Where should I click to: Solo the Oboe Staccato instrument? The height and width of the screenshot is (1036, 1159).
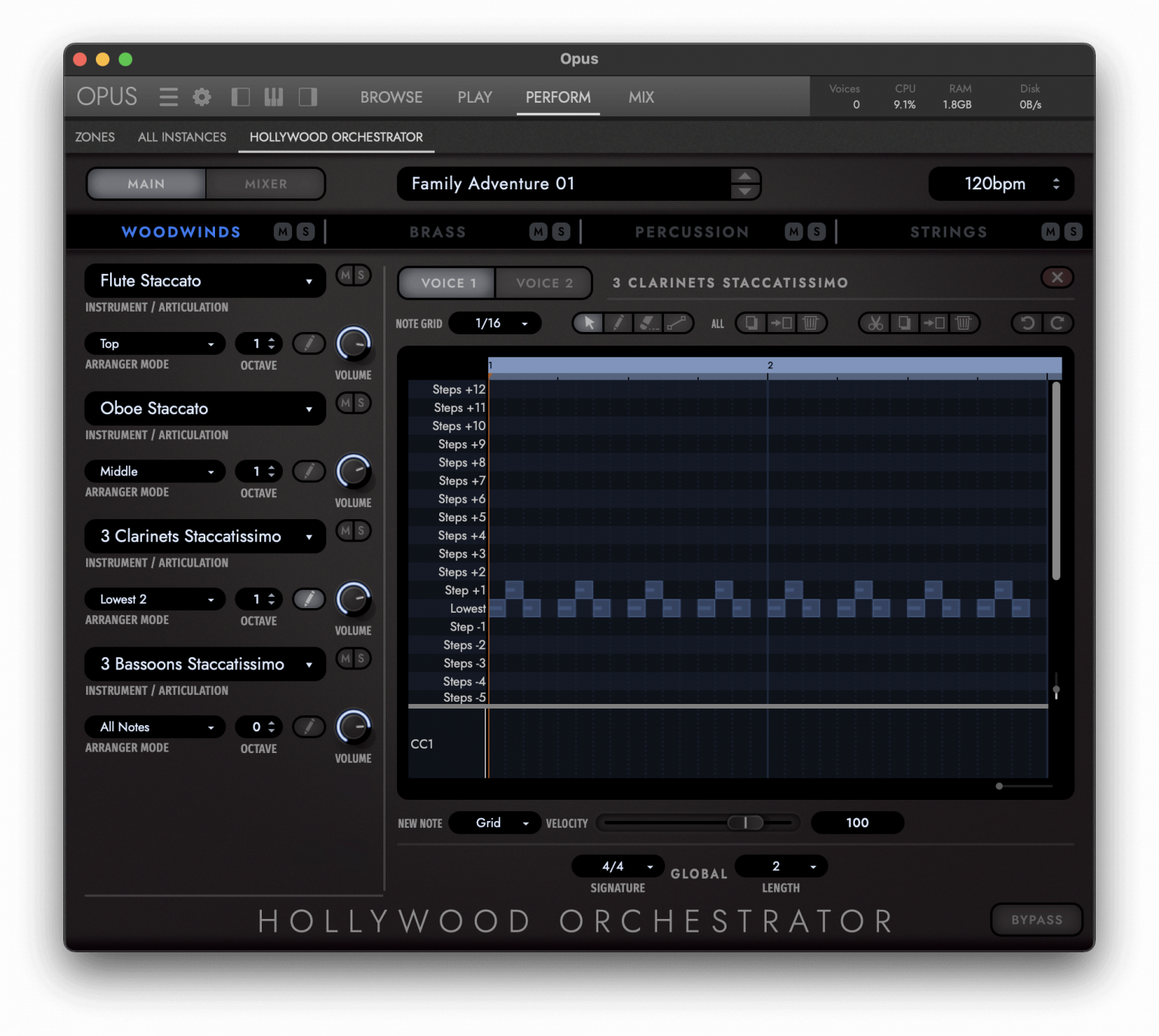pos(363,403)
